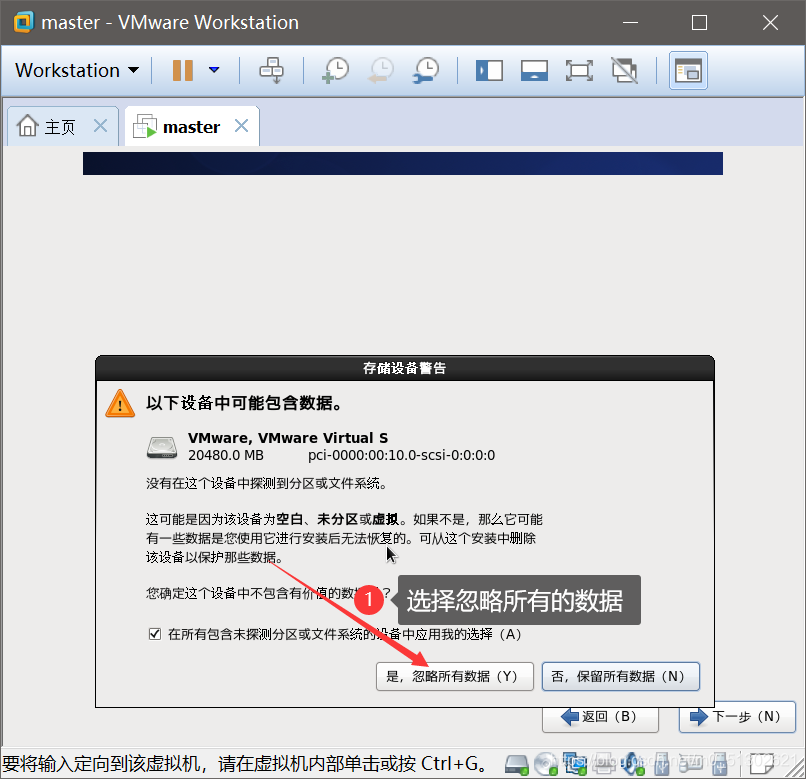
Task: Click 是，忽略所有数据 (Y) button
Action: pos(454,676)
